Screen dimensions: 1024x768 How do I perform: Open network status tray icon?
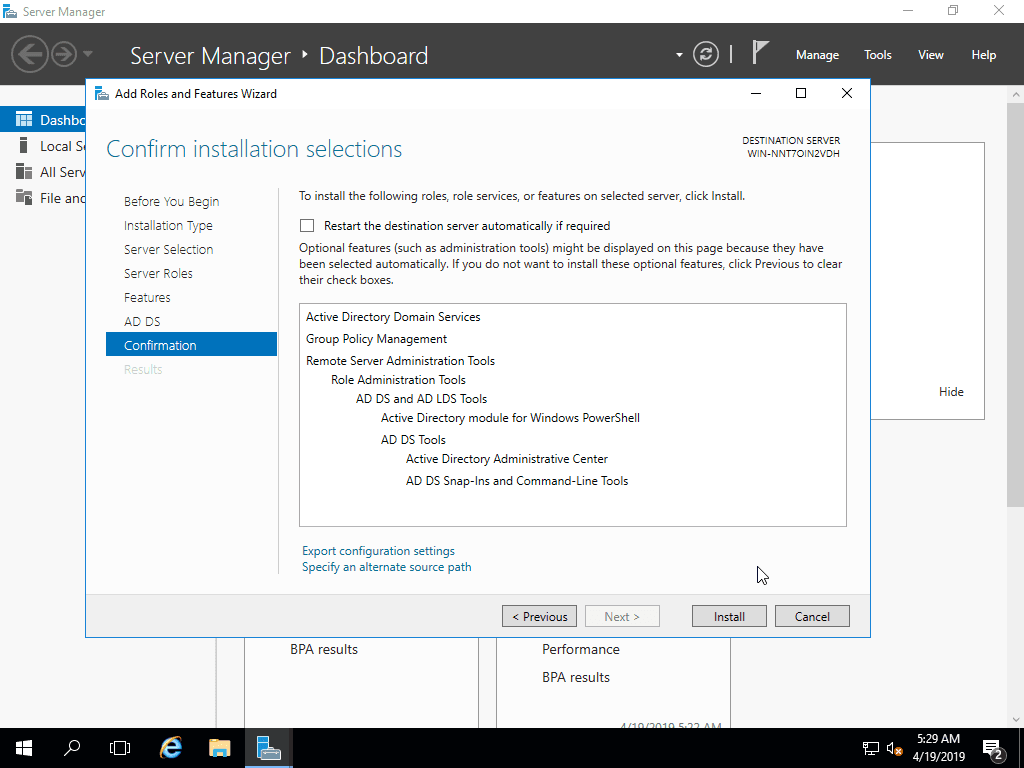coord(871,748)
